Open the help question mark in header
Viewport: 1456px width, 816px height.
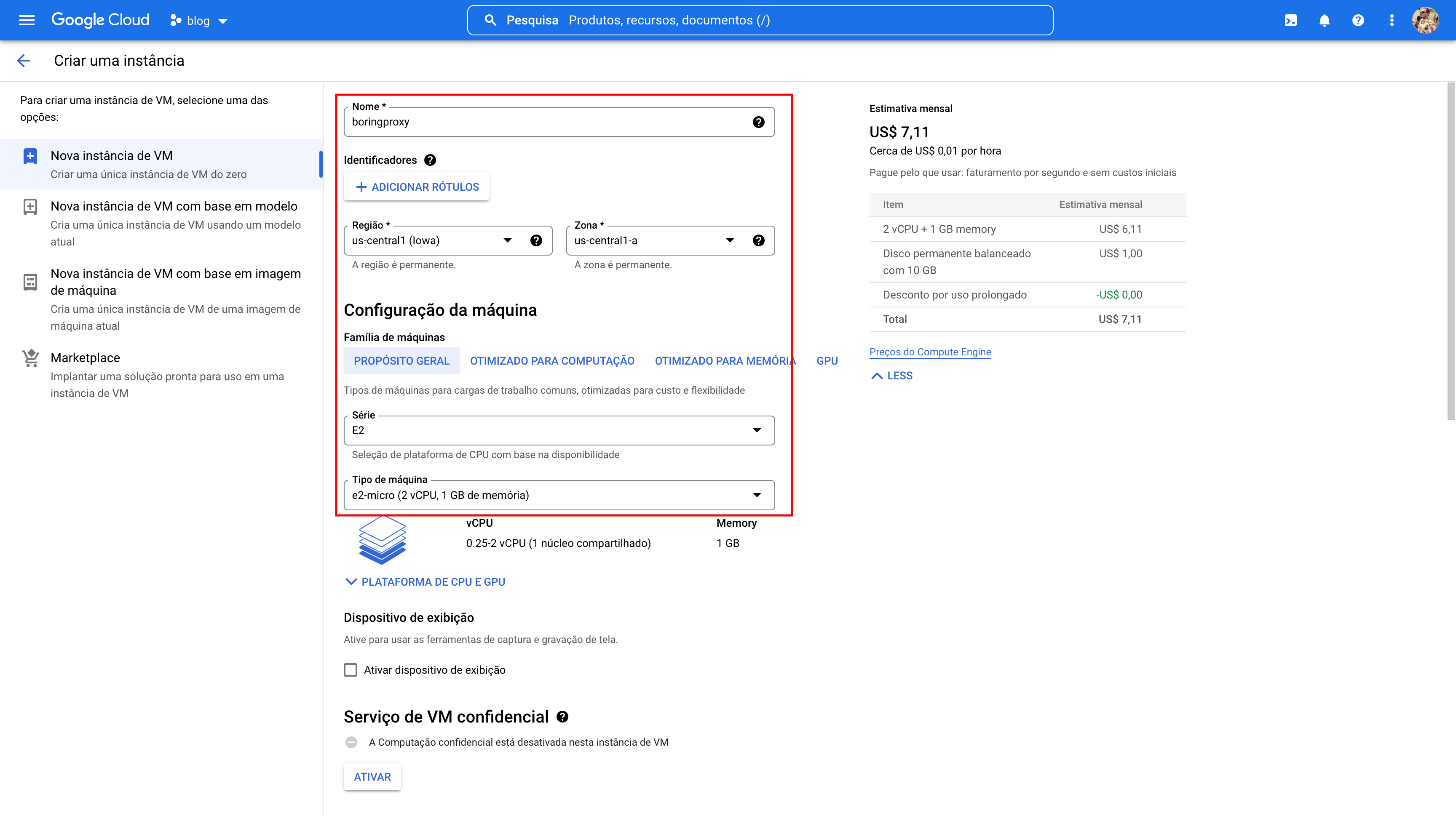(x=1358, y=20)
